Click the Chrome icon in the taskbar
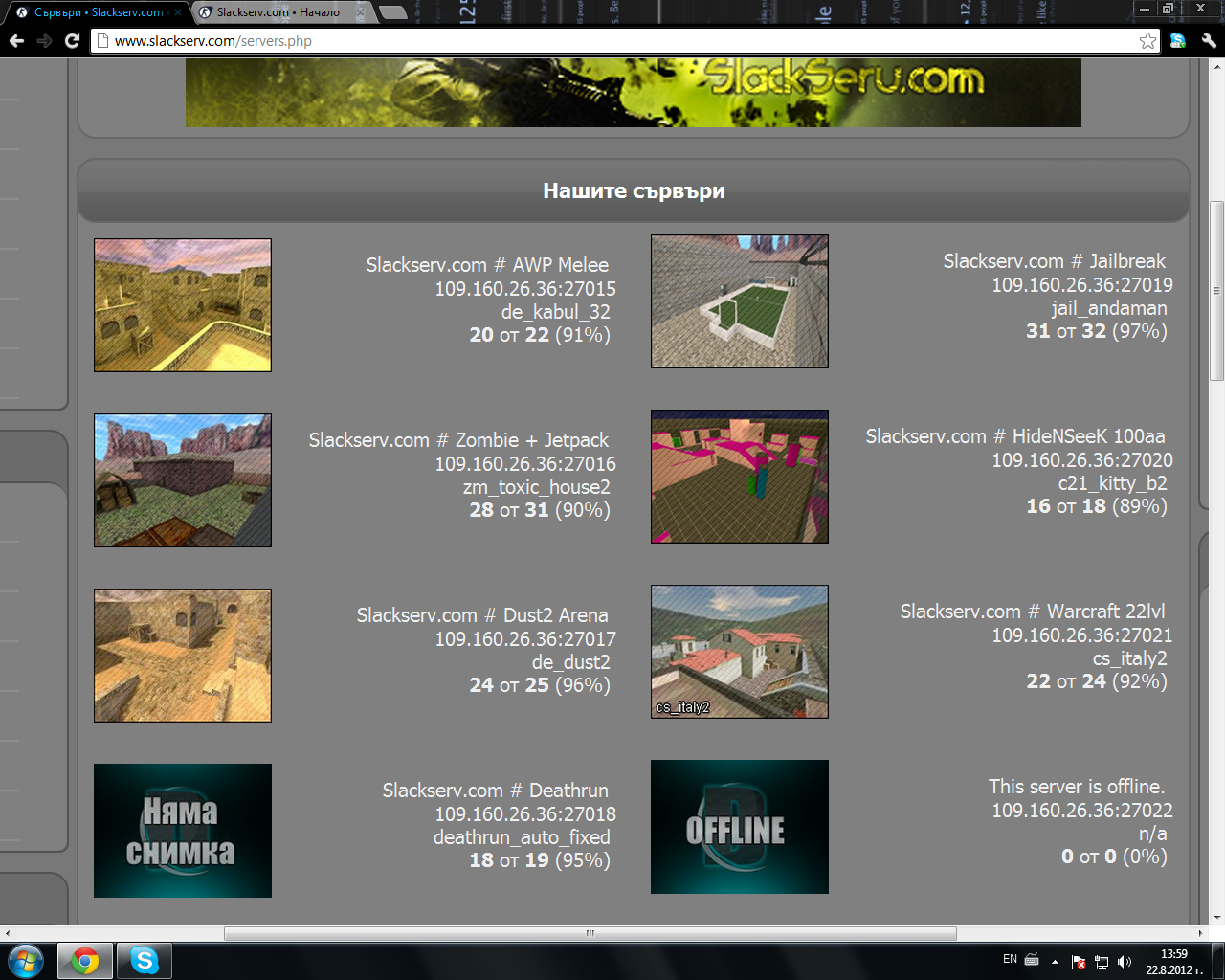Screen dimensions: 1225x980 85,960
